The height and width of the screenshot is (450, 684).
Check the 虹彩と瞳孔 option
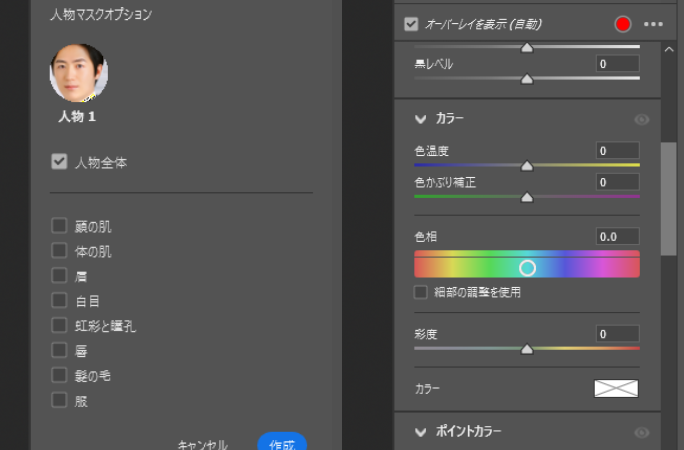pyautogui.click(x=59, y=325)
